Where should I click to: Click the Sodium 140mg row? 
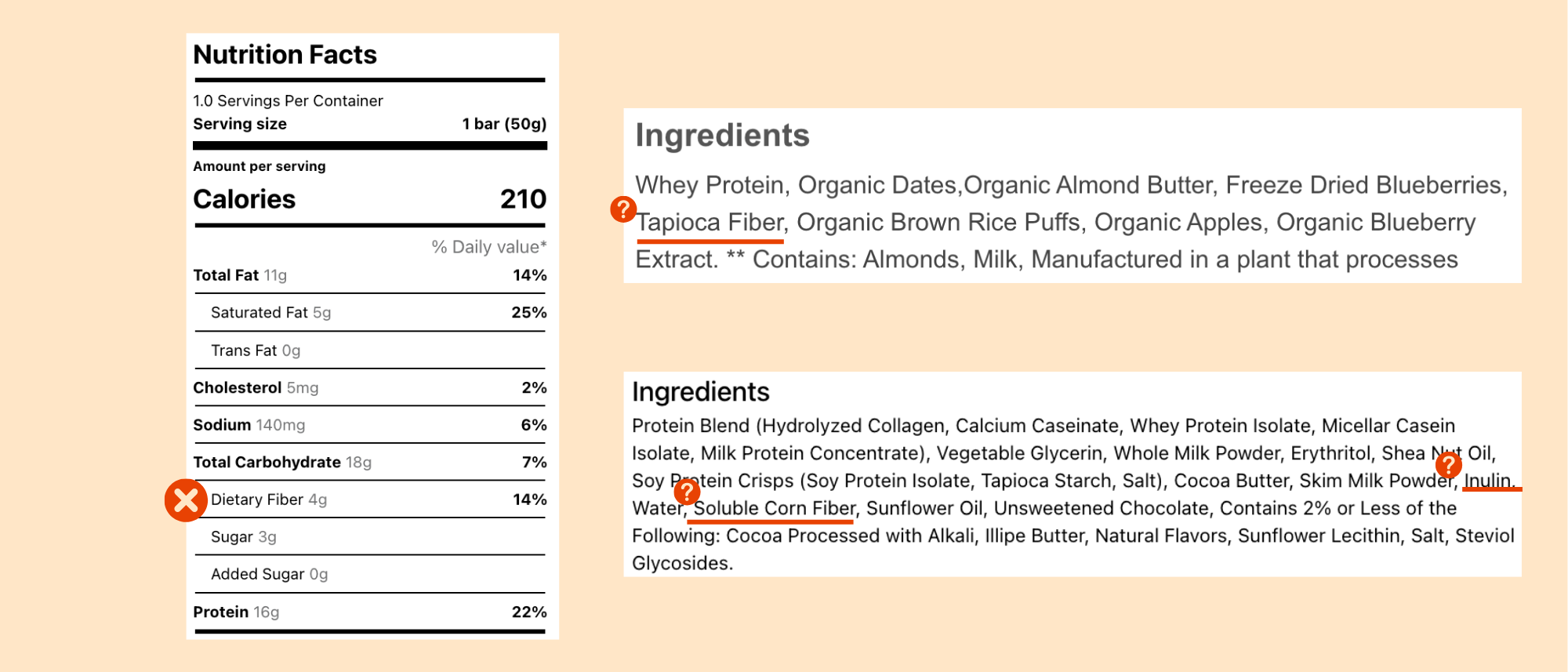pyautogui.click(x=370, y=425)
